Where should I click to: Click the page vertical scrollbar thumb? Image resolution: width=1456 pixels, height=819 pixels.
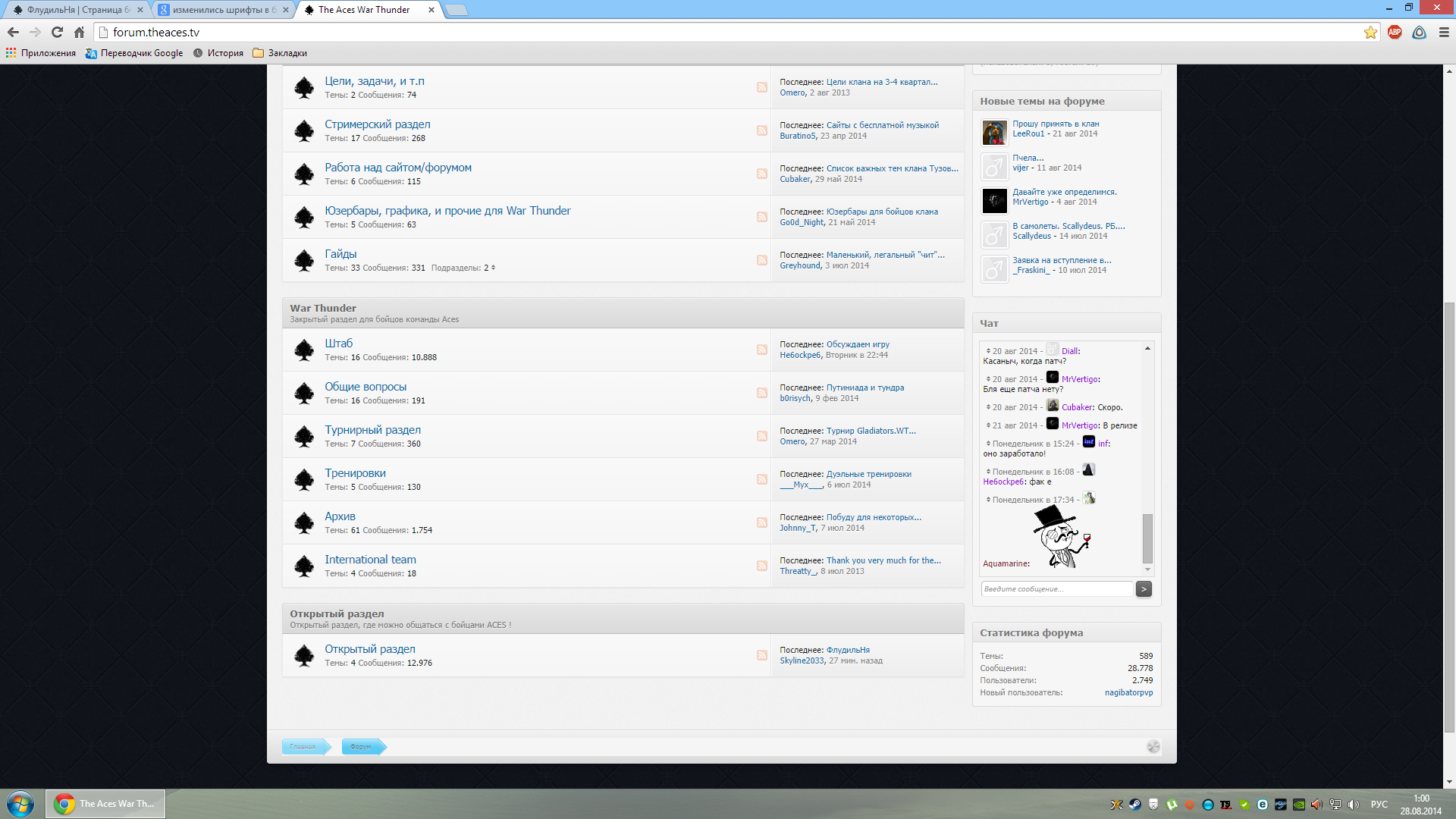pos(1449,517)
